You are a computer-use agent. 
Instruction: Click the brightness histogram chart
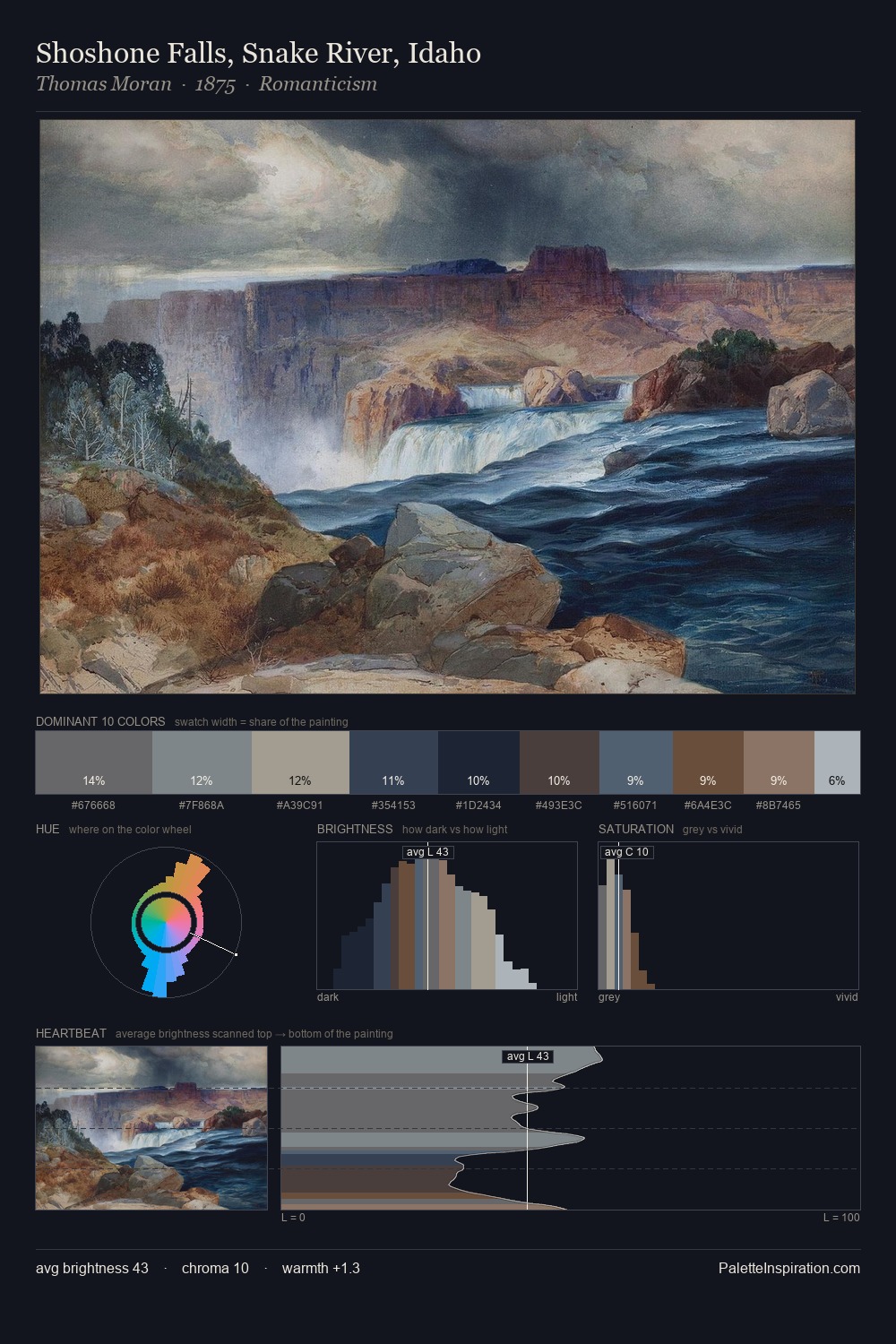point(447,916)
